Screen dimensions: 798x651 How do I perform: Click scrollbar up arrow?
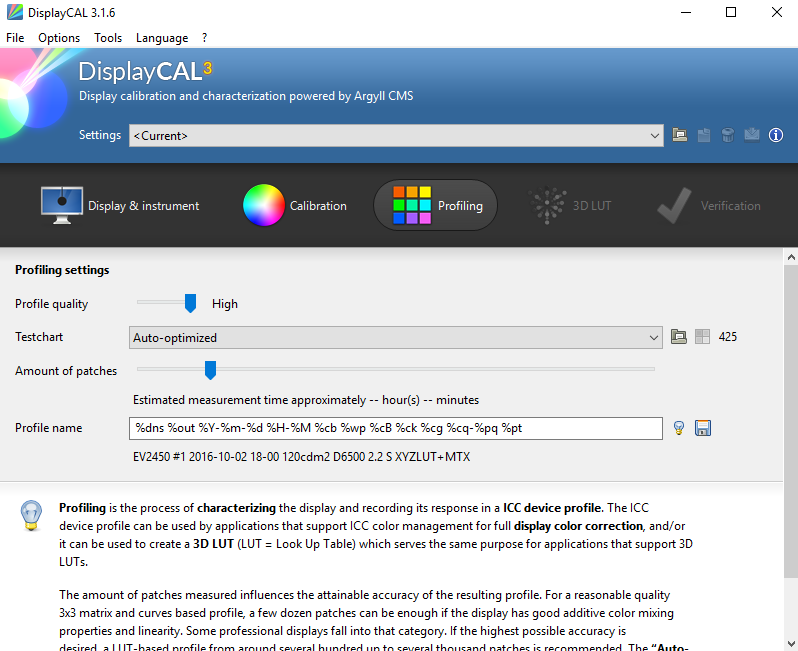791,257
